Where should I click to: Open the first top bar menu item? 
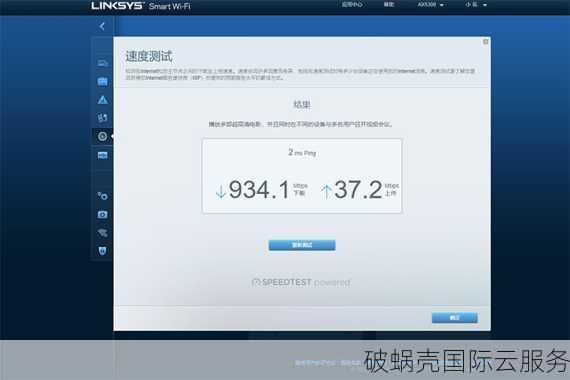click(352, 5)
